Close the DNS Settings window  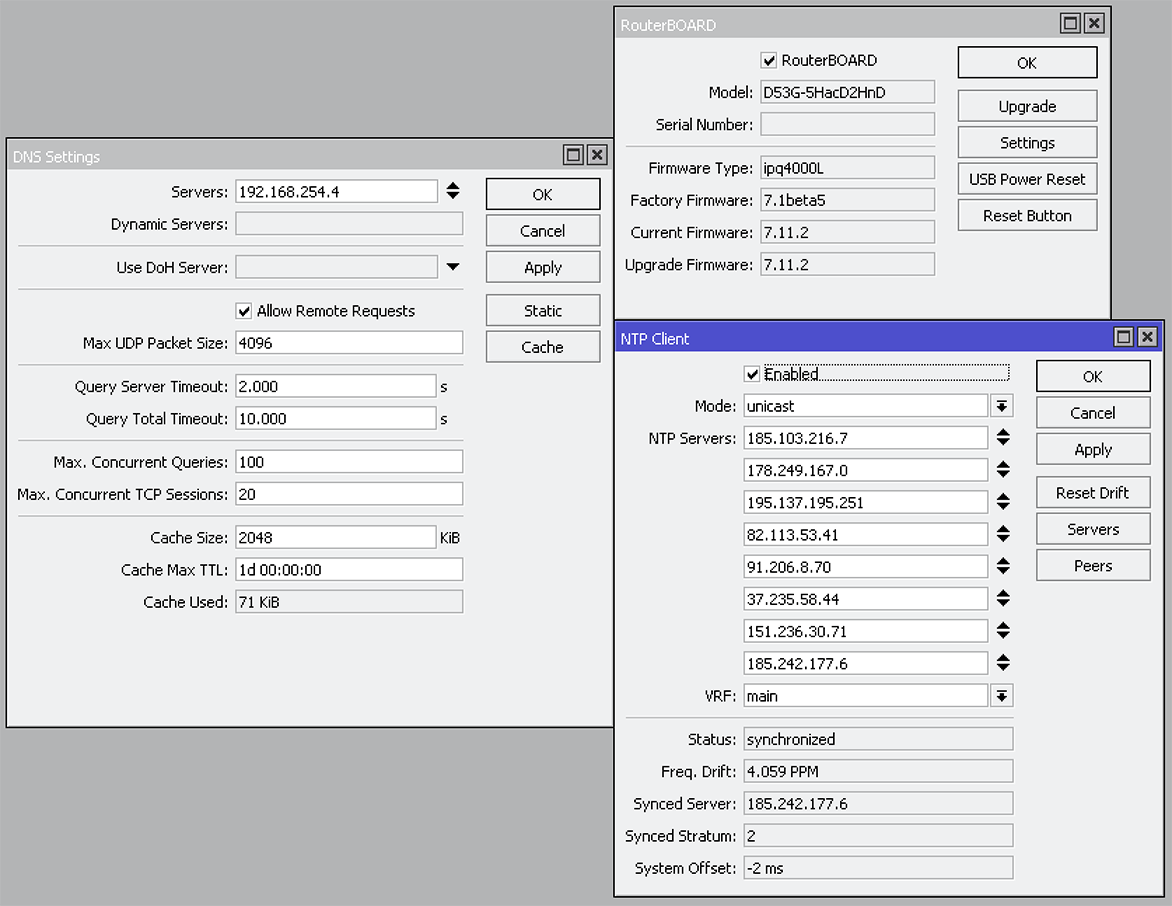click(x=597, y=155)
